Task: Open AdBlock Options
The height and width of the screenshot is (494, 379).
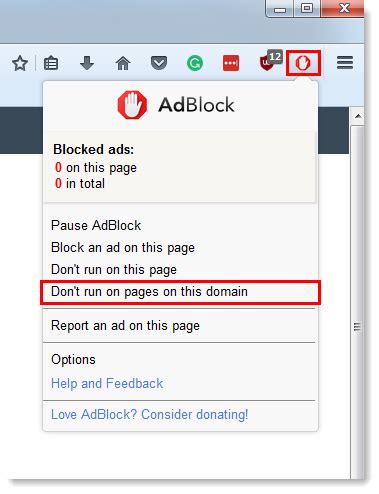Action: coord(73,360)
